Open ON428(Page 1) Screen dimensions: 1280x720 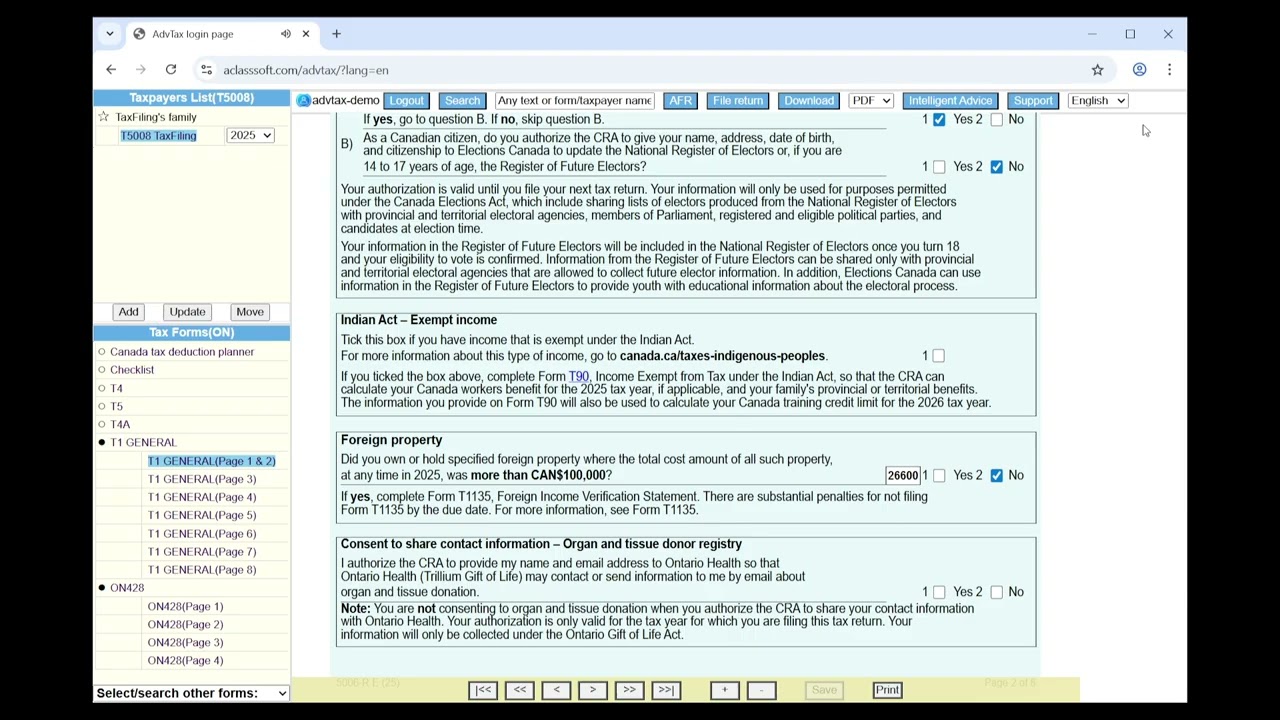pos(185,606)
